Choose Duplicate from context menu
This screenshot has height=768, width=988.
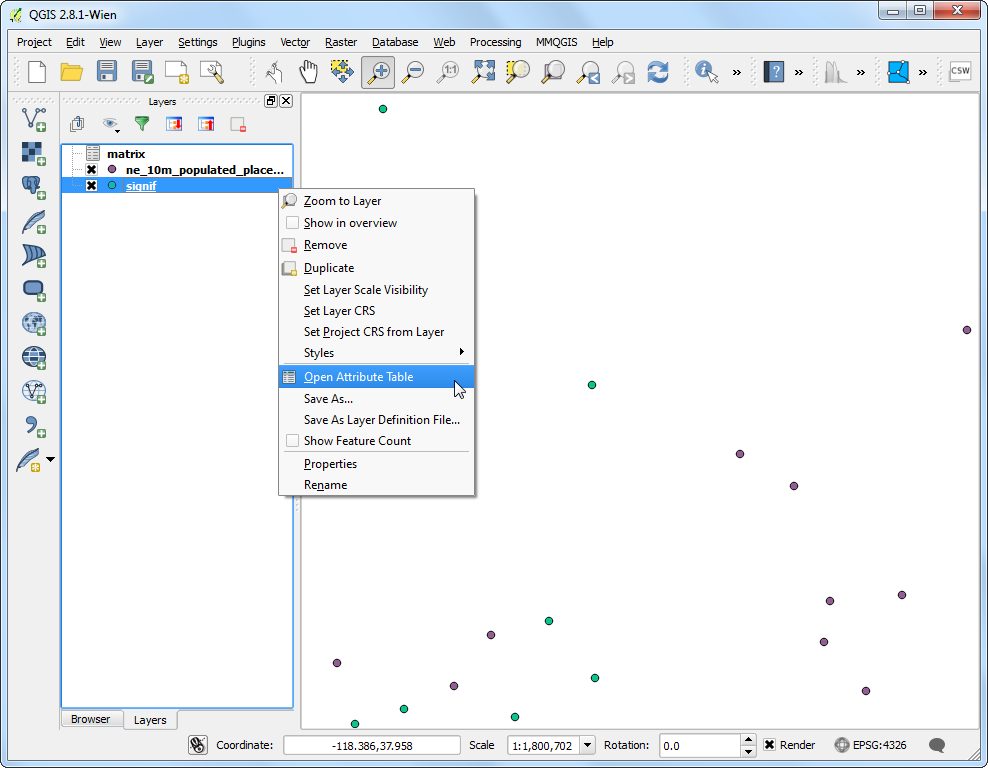click(376, 268)
